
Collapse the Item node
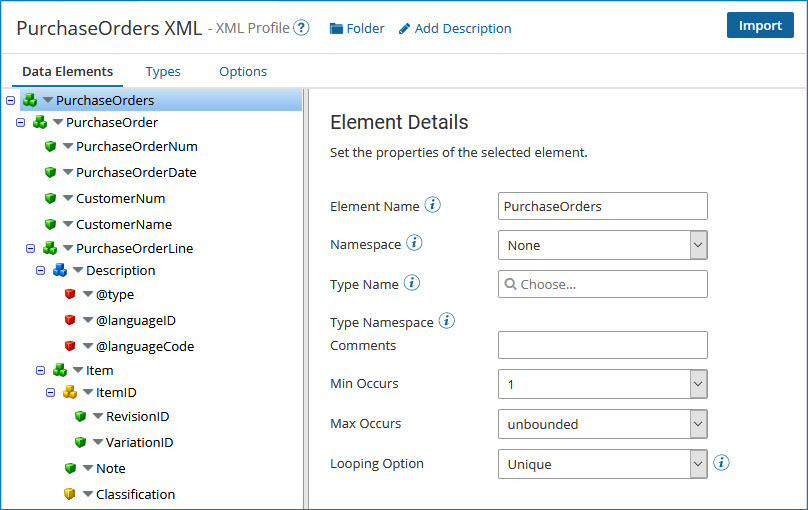[40, 370]
